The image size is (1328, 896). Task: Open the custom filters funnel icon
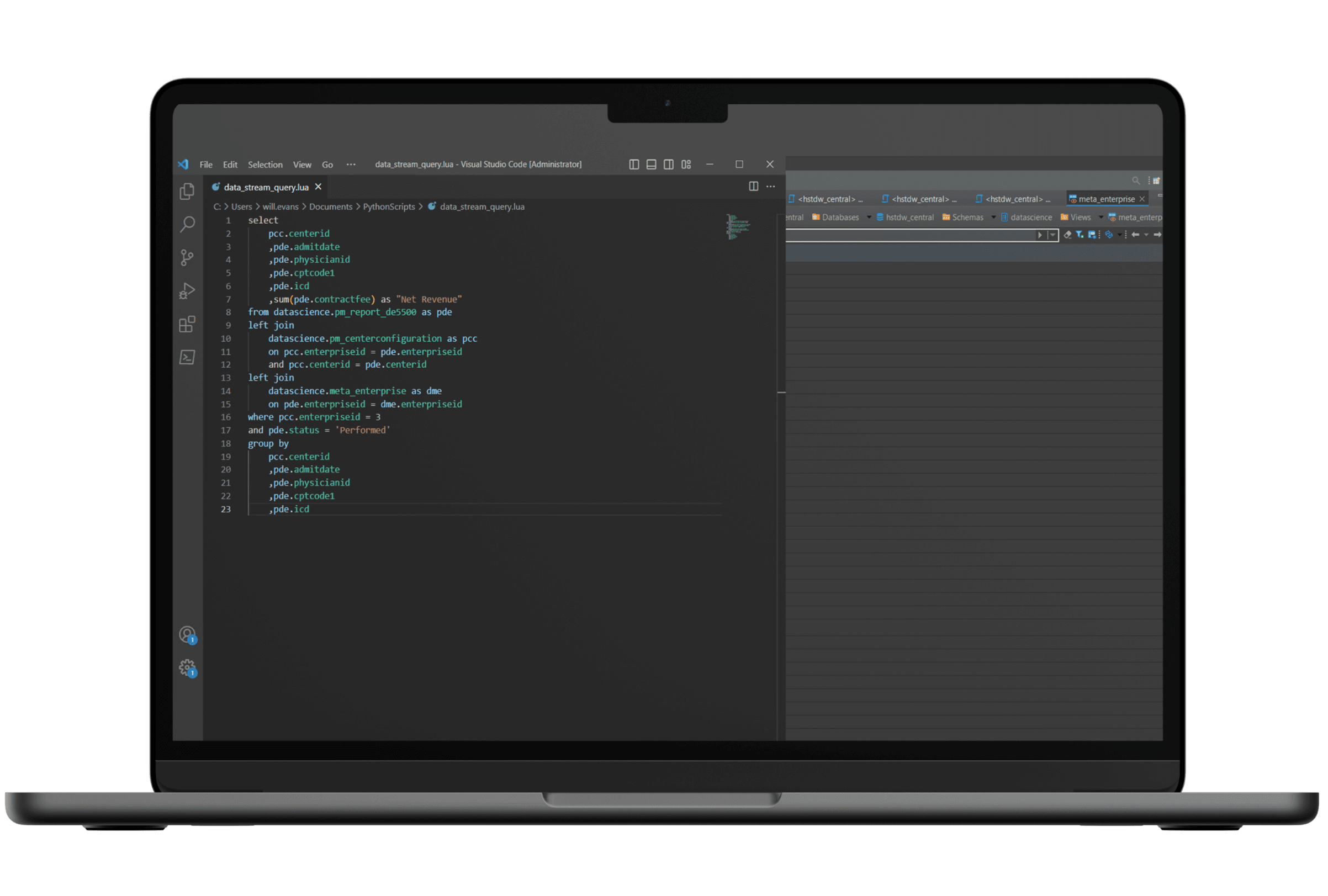point(1080,235)
